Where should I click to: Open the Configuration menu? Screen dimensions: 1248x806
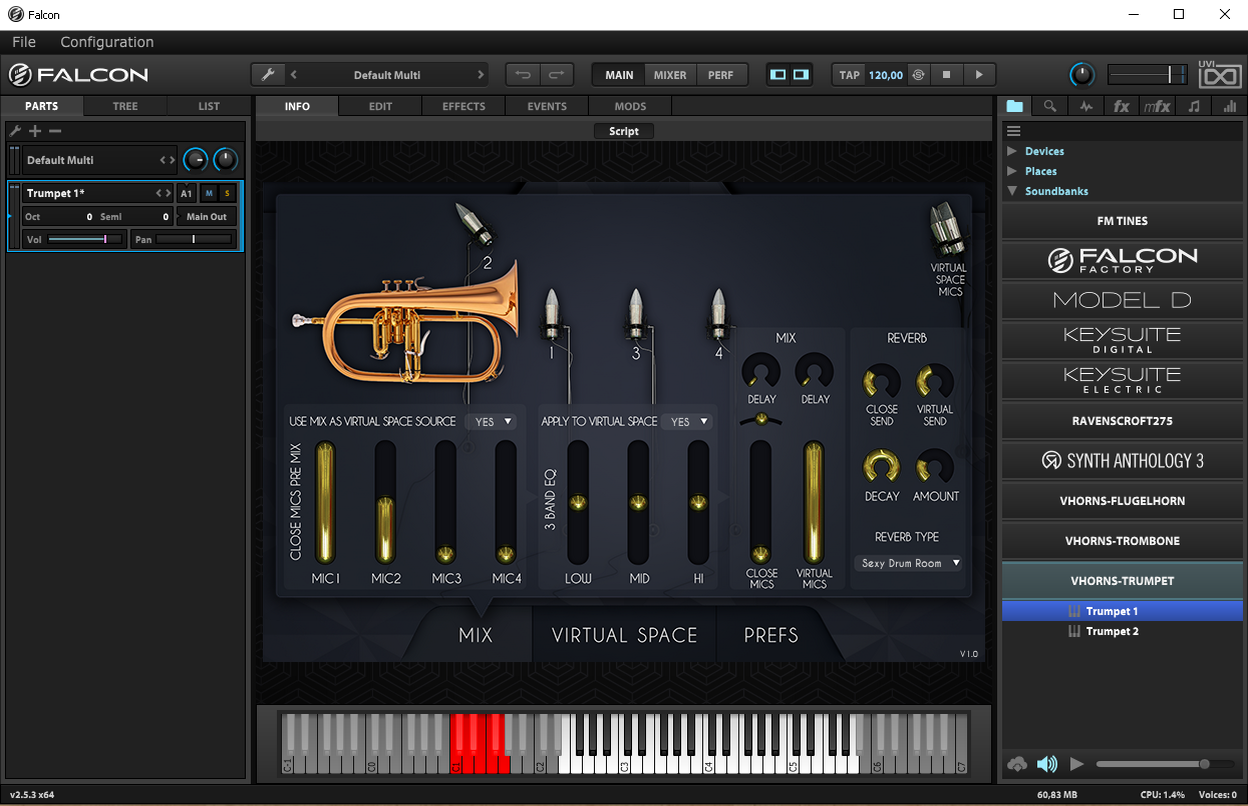pyautogui.click(x=107, y=42)
